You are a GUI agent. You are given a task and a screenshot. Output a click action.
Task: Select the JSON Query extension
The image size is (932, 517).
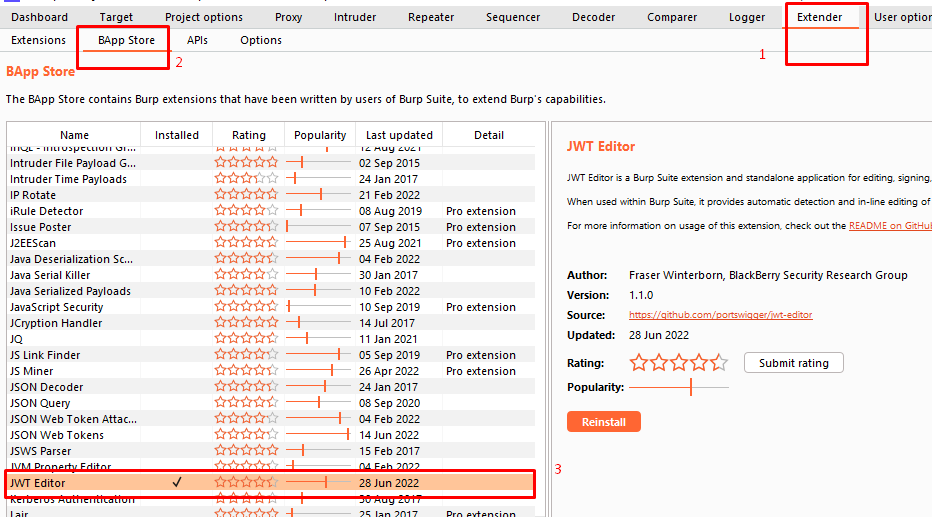pyautogui.click(x=271, y=403)
